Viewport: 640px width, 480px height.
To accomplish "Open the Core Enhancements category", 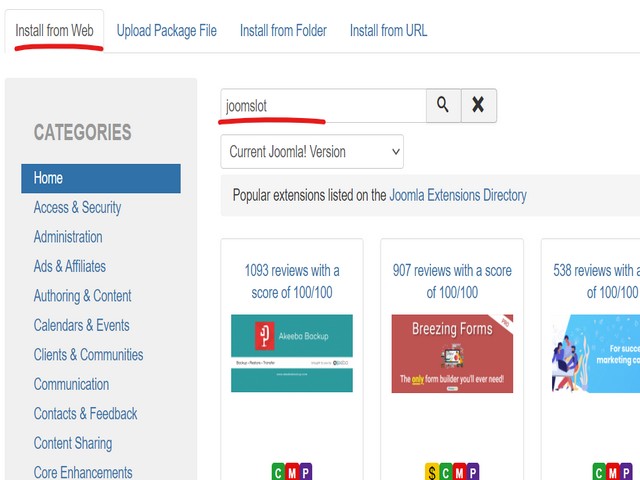I will pyautogui.click(x=83, y=472).
